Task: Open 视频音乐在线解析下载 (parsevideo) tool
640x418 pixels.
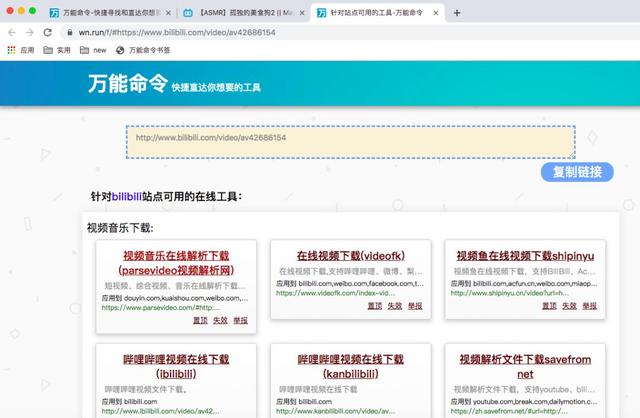Action: (176, 263)
